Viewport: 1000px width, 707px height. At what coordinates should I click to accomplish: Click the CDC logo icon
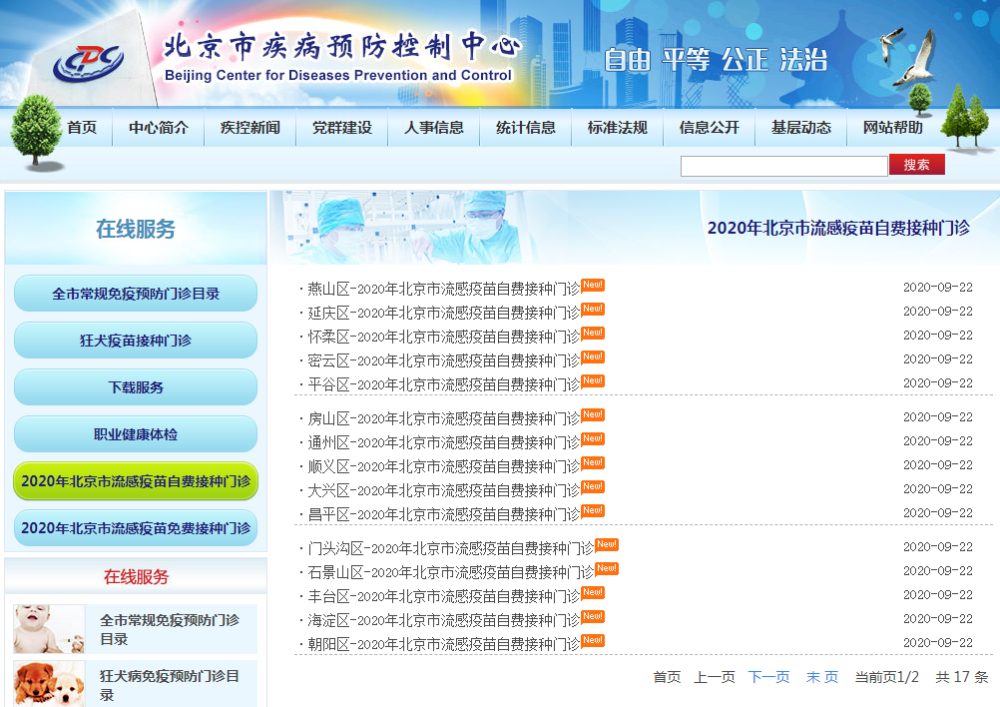tap(89, 63)
